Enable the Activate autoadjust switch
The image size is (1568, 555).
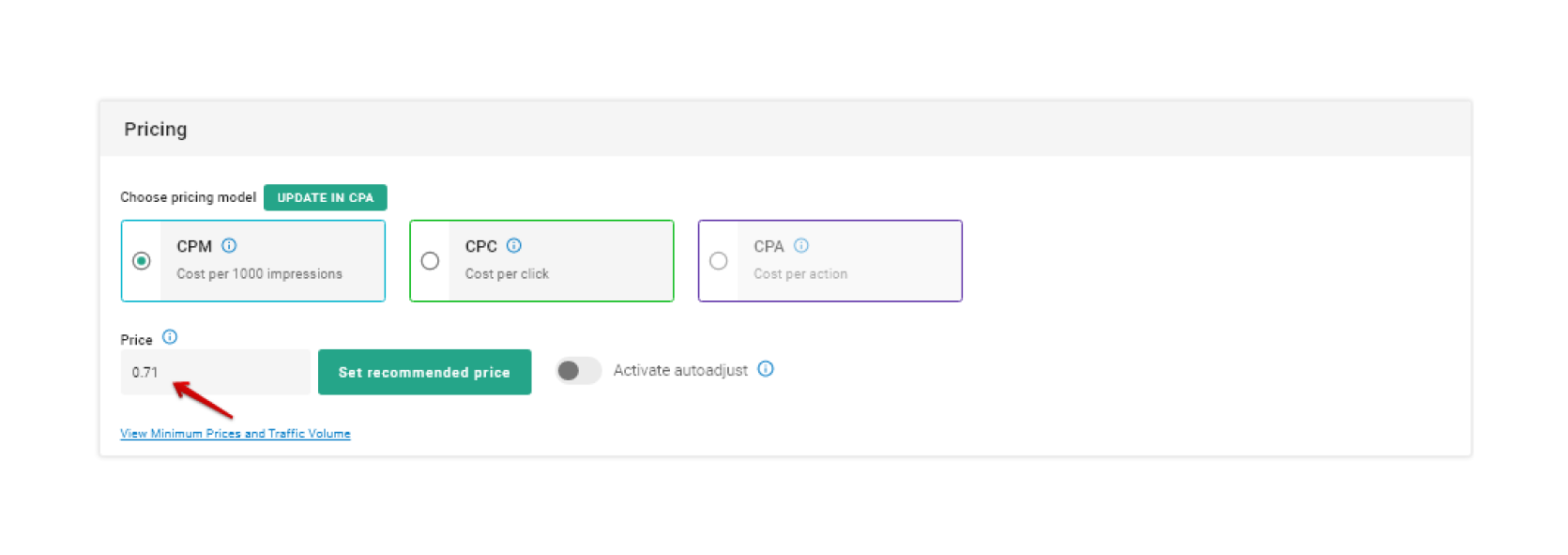(x=578, y=371)
